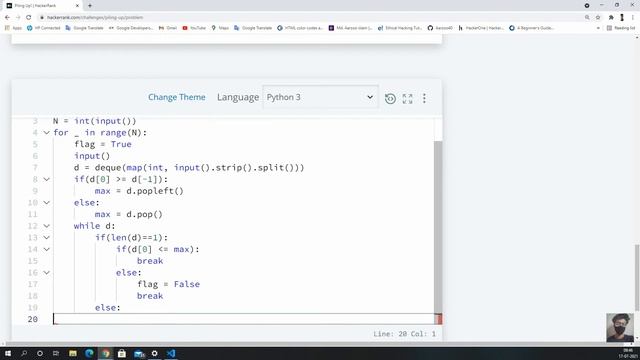Open a new browser tab
Viewport: 640px width, 360px height.
point(90,6)
